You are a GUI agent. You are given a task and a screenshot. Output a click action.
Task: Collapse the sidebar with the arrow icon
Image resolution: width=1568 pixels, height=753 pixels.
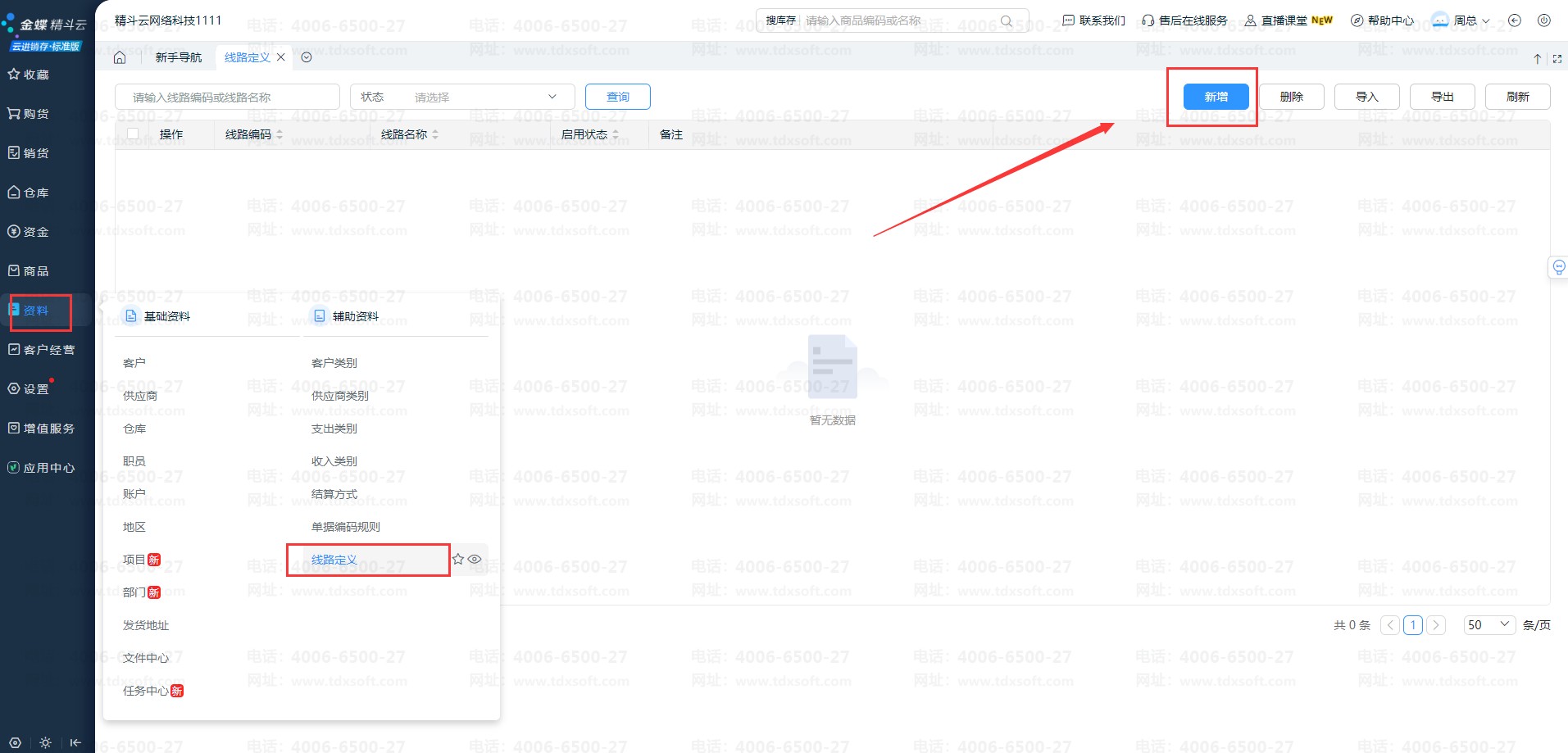[x=75, y=742]
